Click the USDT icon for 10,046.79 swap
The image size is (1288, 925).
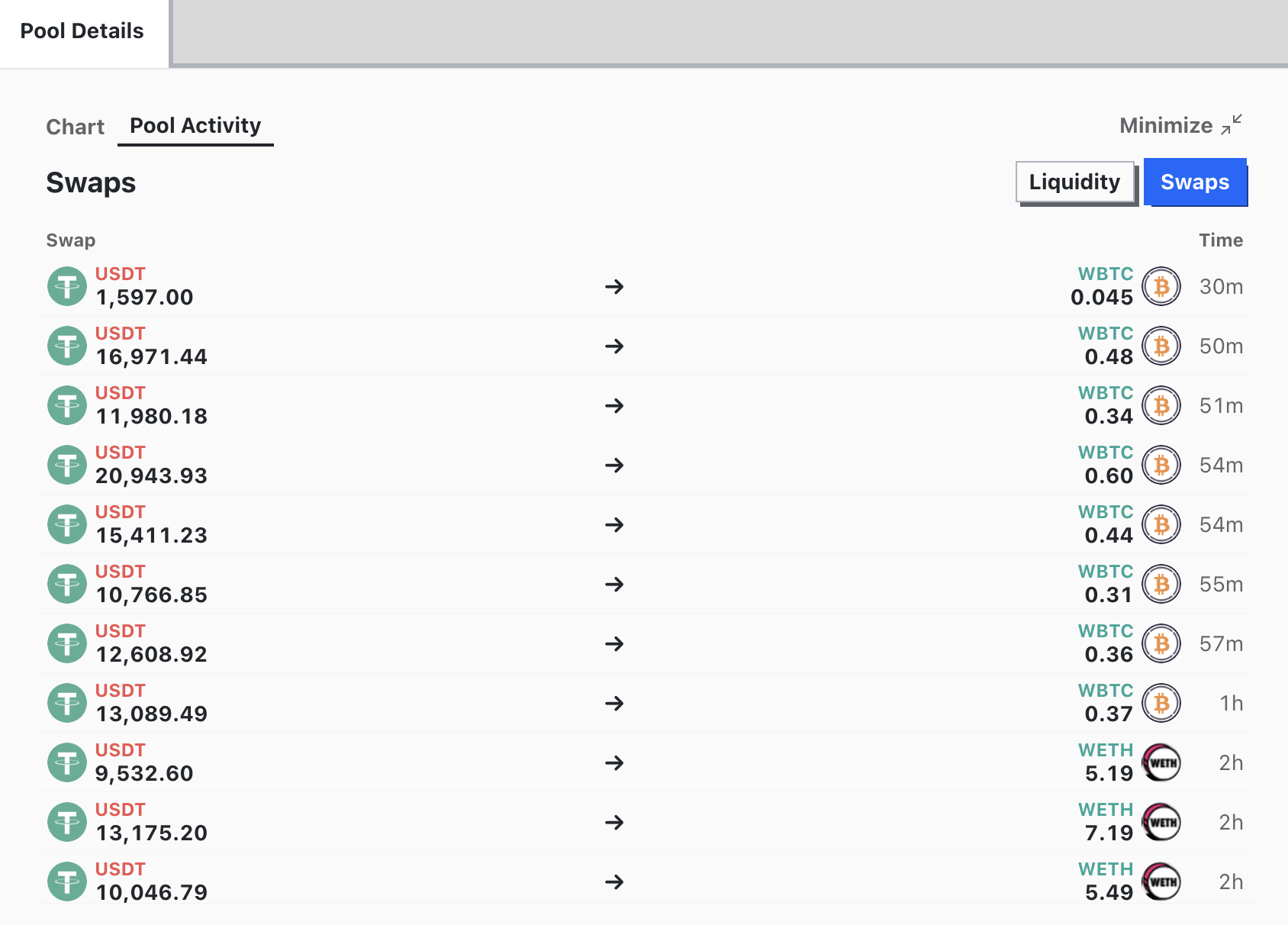pyautogui.click(x=67, y=882)
